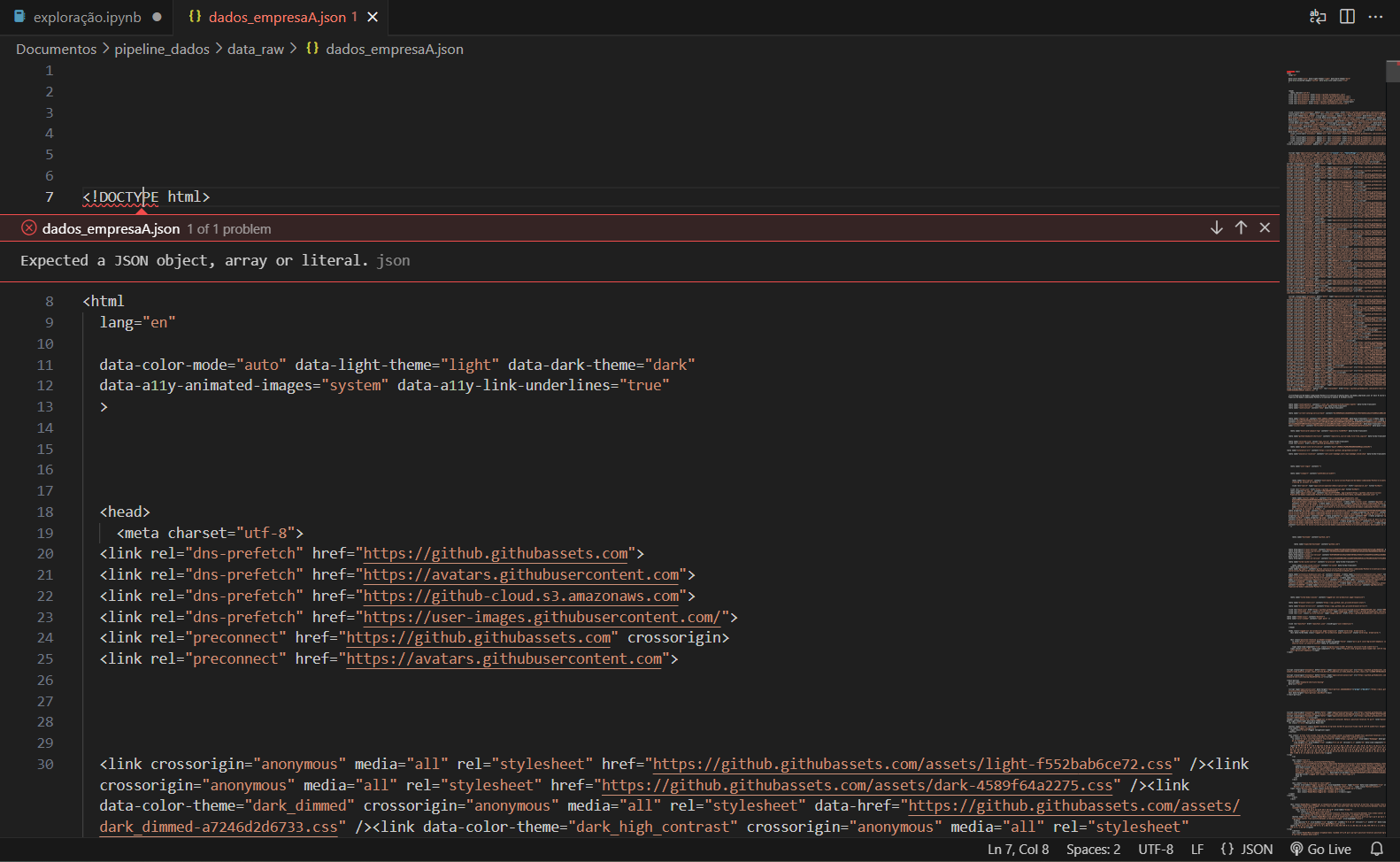The image size is (1400, 862).
Task: Change indentation via Spaces: 2
Action: pos(1093,850)
